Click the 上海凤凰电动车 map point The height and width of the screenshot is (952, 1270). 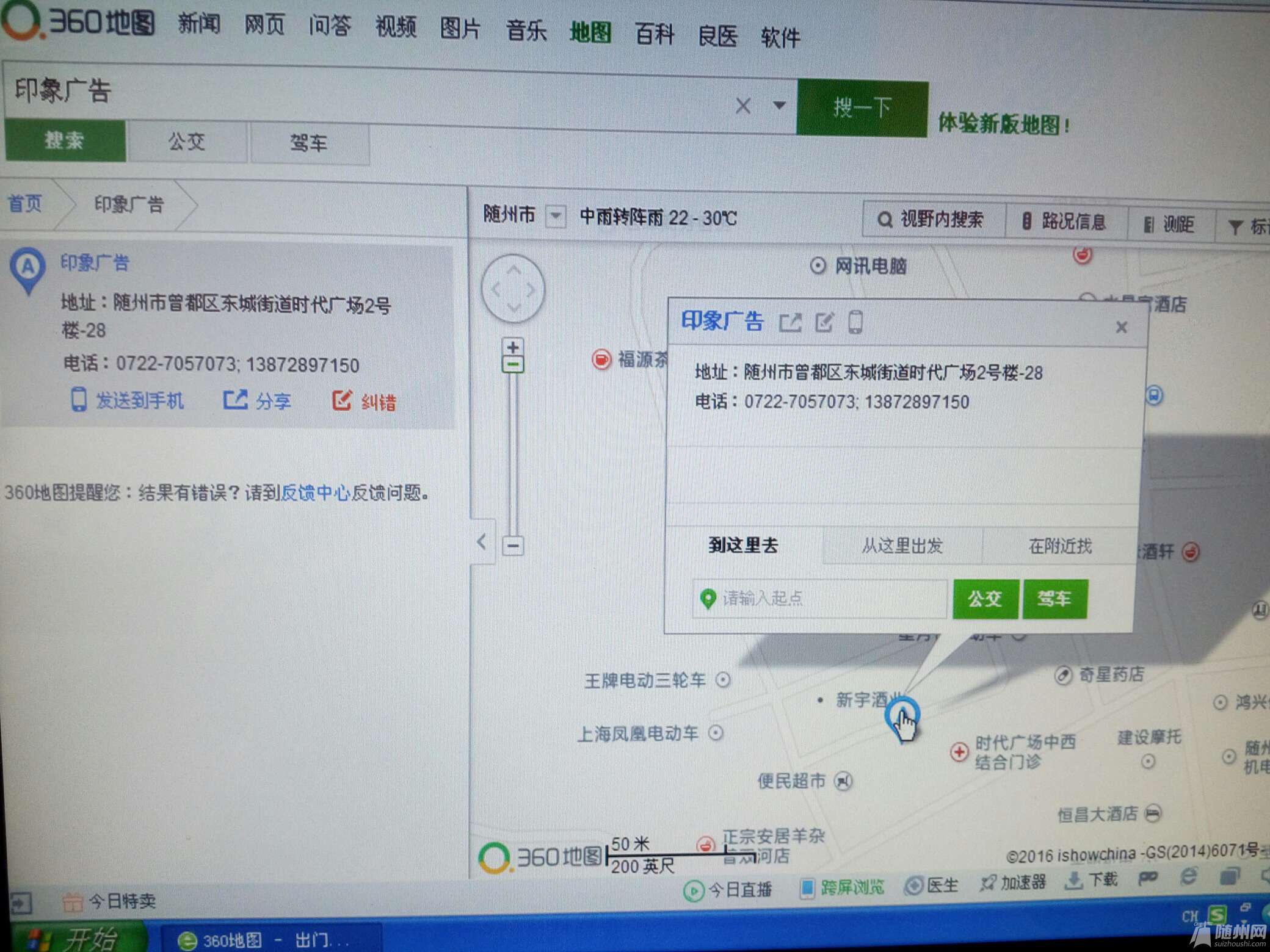(x=716, y=732)
